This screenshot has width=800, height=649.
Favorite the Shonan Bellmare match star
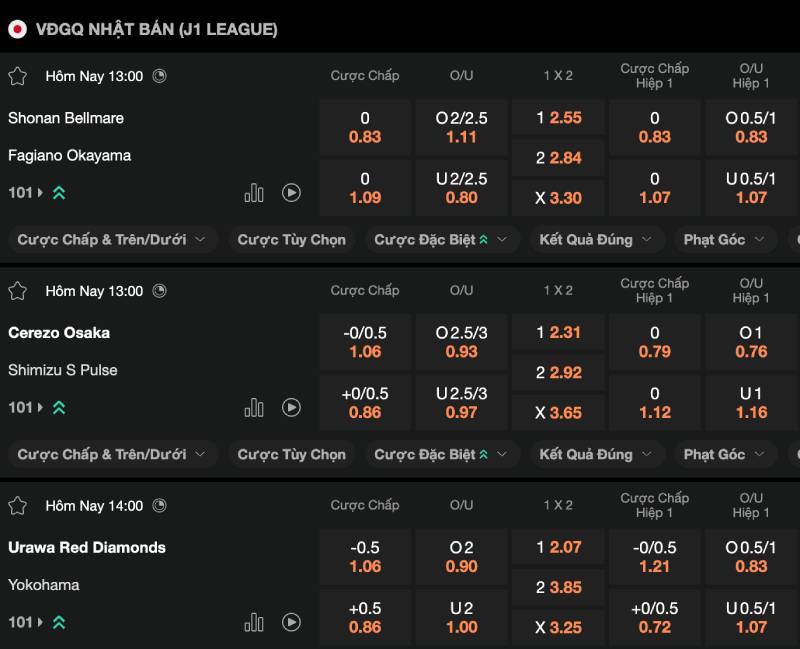17,76
